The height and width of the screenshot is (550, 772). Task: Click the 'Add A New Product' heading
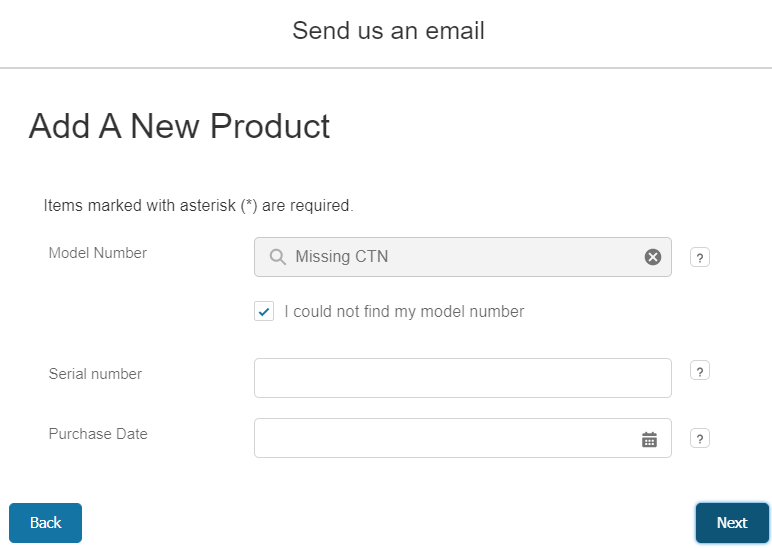179,126
